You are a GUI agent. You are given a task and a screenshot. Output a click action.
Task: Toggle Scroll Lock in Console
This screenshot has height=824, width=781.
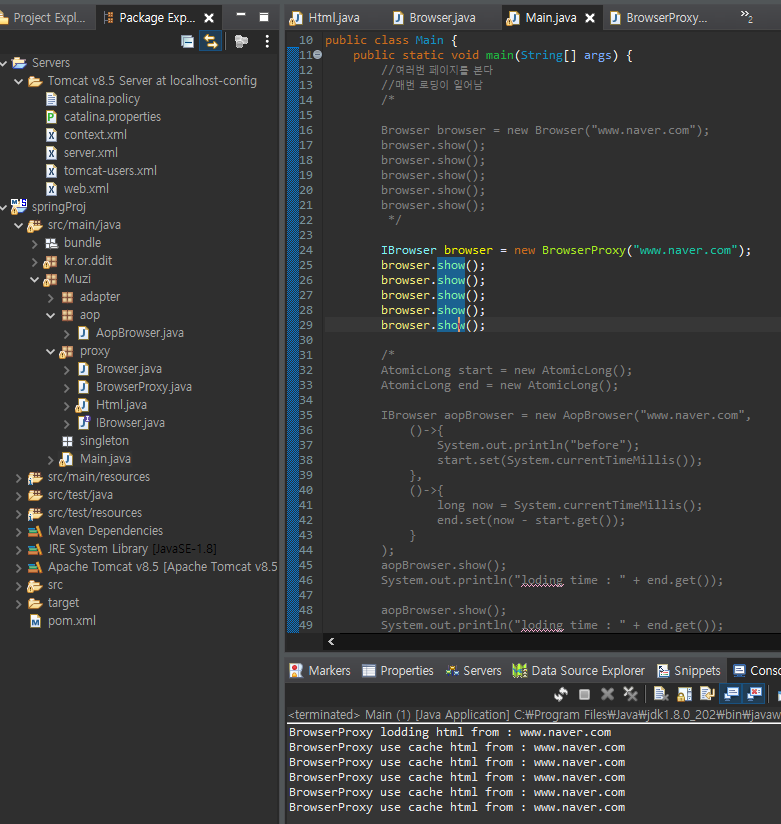684,694
